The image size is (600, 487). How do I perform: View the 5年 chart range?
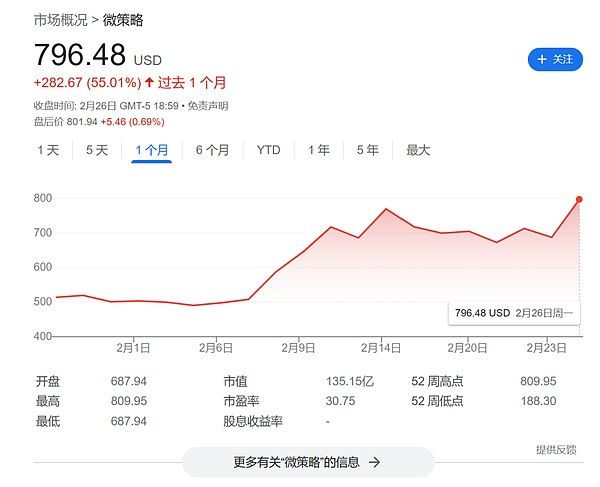coord(368,150)
